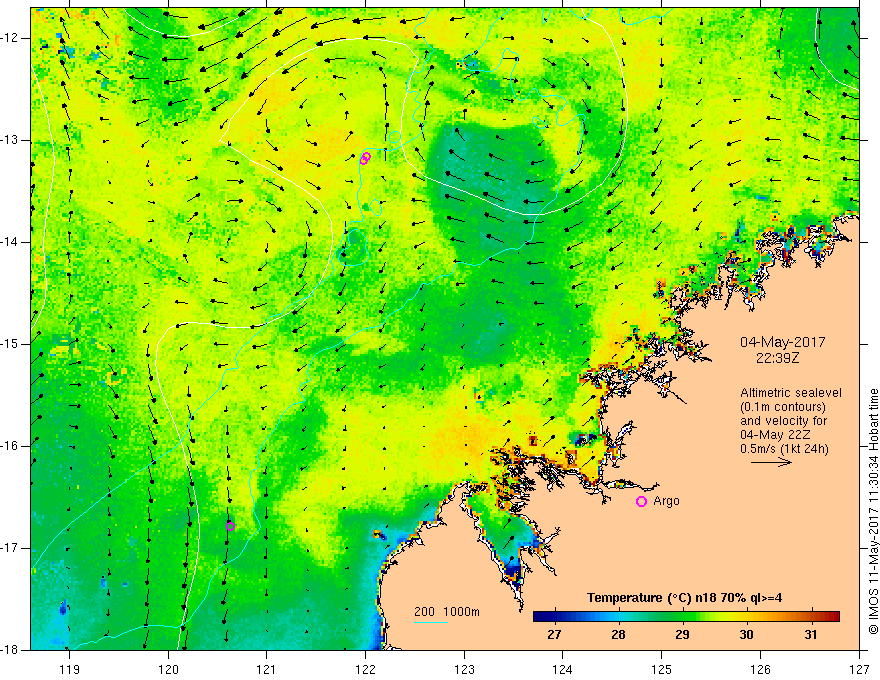The width and height of the screenshot is (880, 680).
Task: Click the latitude axis label -16
Action: pyautogui.click(x=10, y=446)
